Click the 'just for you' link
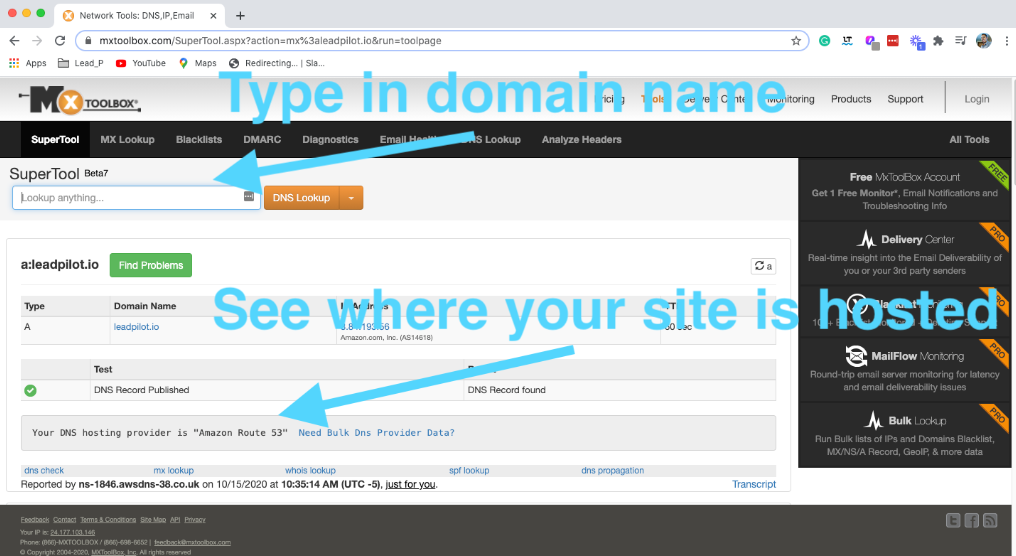 pyautogui.click(x=410, y=484)
